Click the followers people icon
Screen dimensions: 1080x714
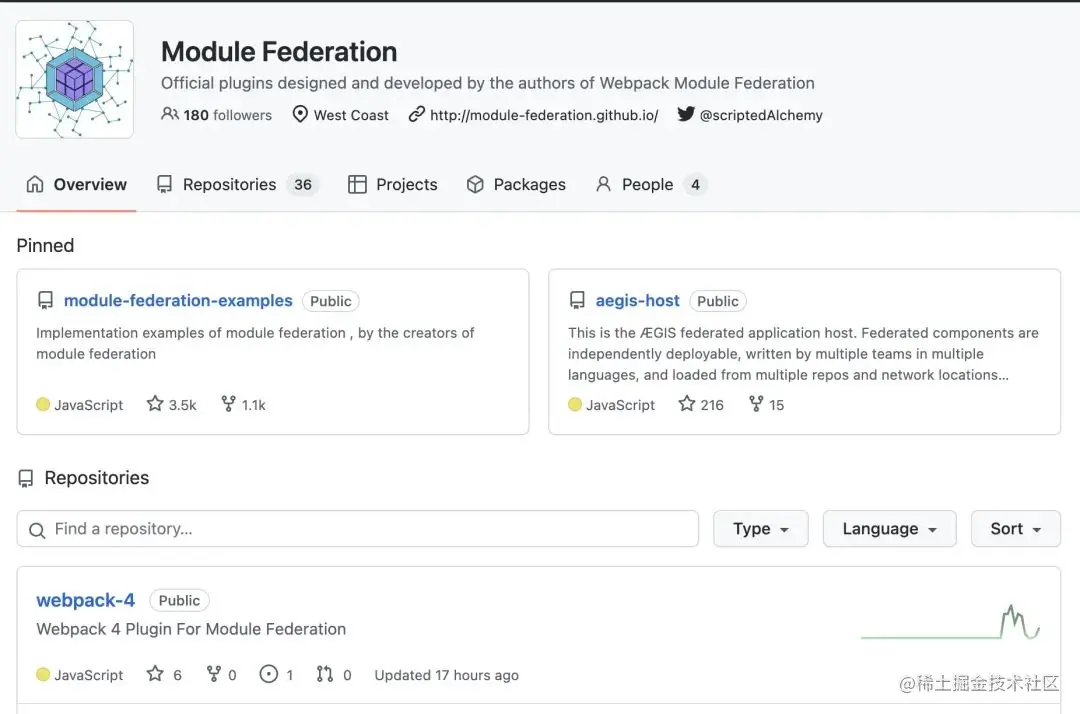pos(170,115)
